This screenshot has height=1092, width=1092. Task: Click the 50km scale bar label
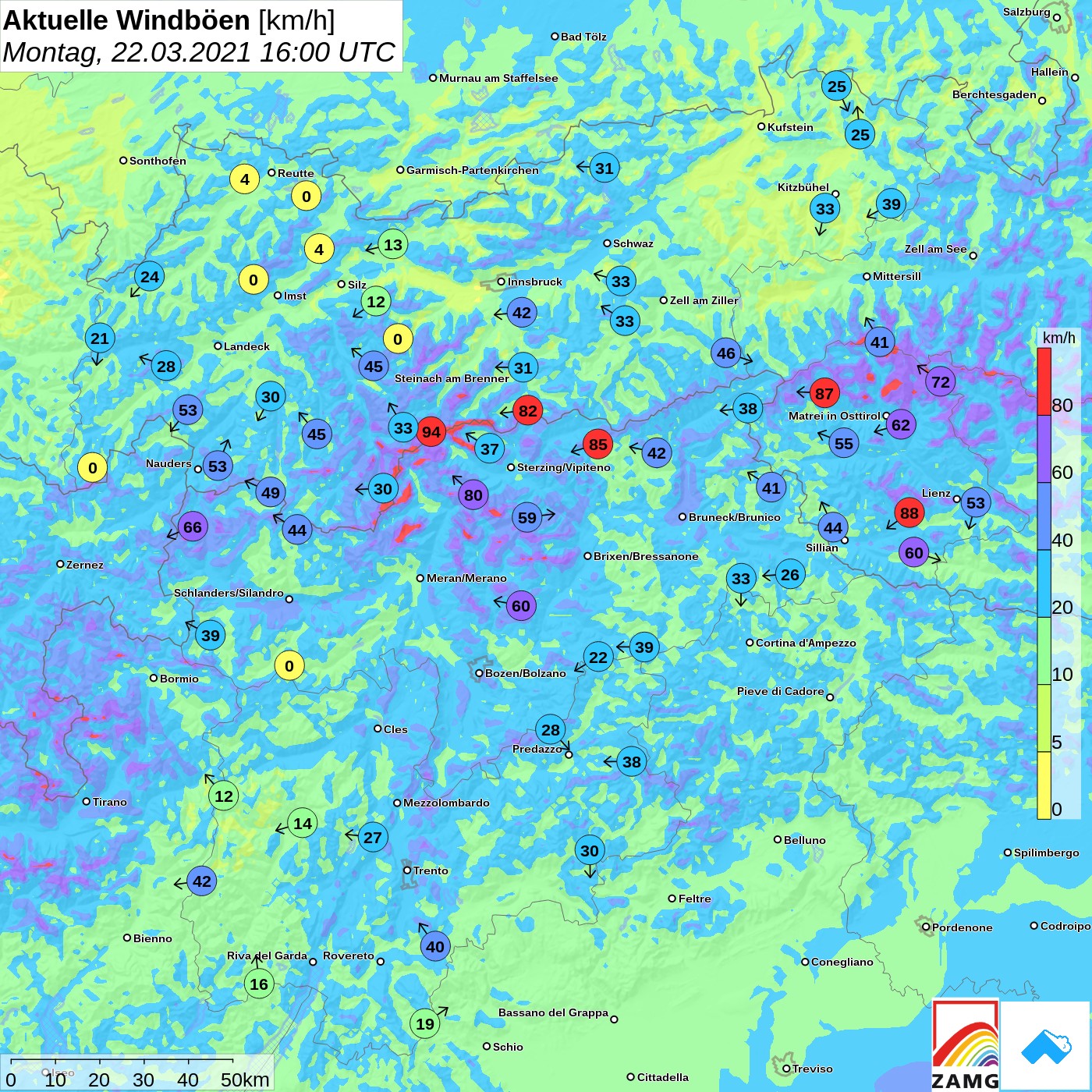pos(245,1080)
